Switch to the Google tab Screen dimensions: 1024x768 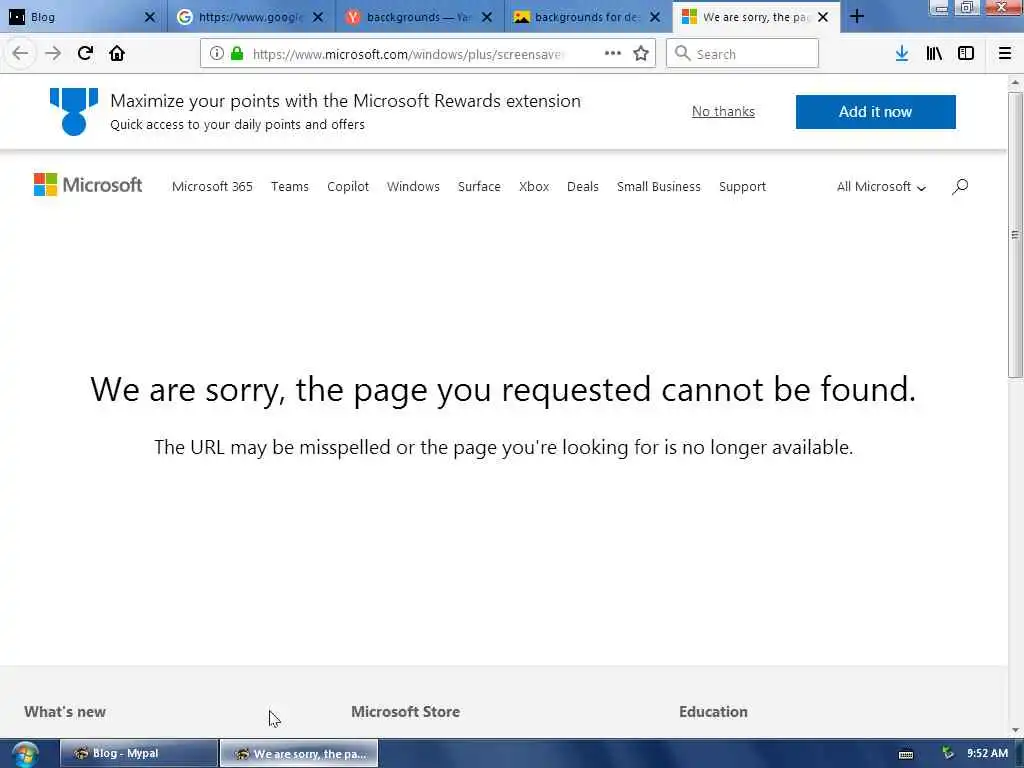(251, 17)
